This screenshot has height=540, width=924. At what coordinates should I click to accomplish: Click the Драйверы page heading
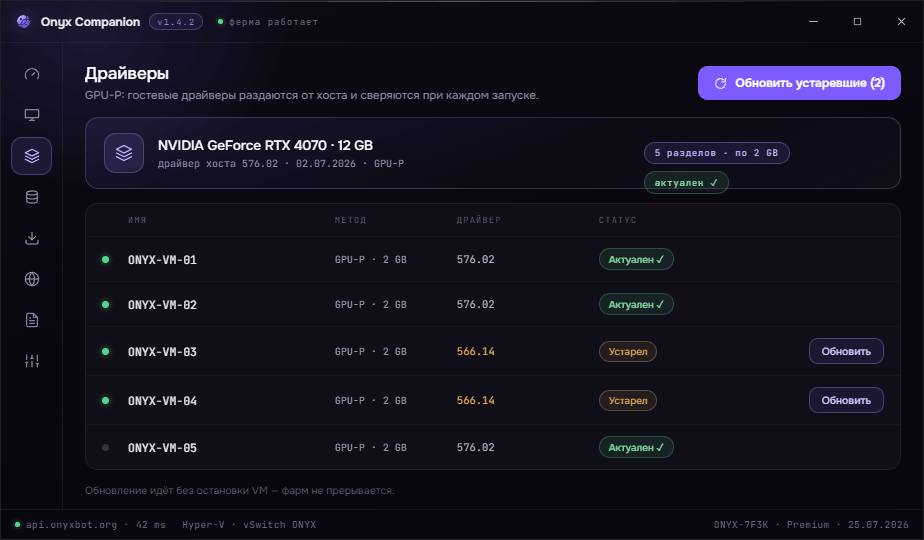(x=127, y=73)
